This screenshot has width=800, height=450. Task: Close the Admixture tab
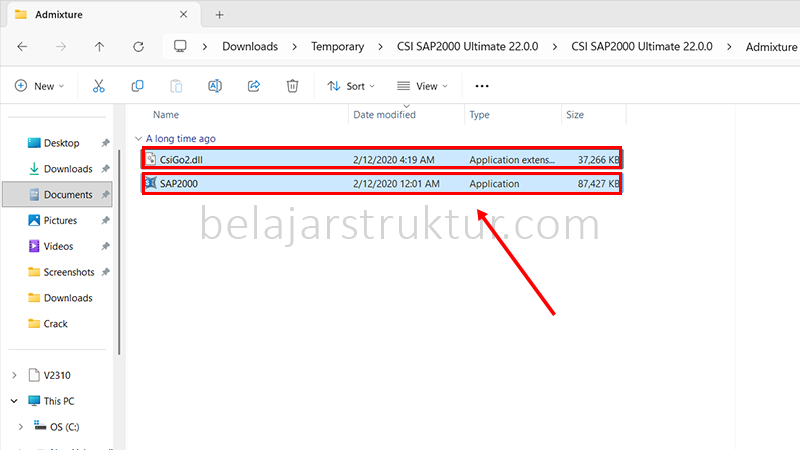pyautogui.click(x=183, y=15)
